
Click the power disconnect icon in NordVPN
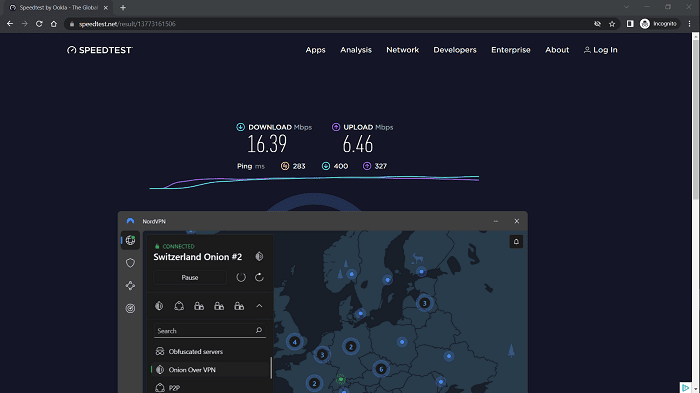point(241,277)
